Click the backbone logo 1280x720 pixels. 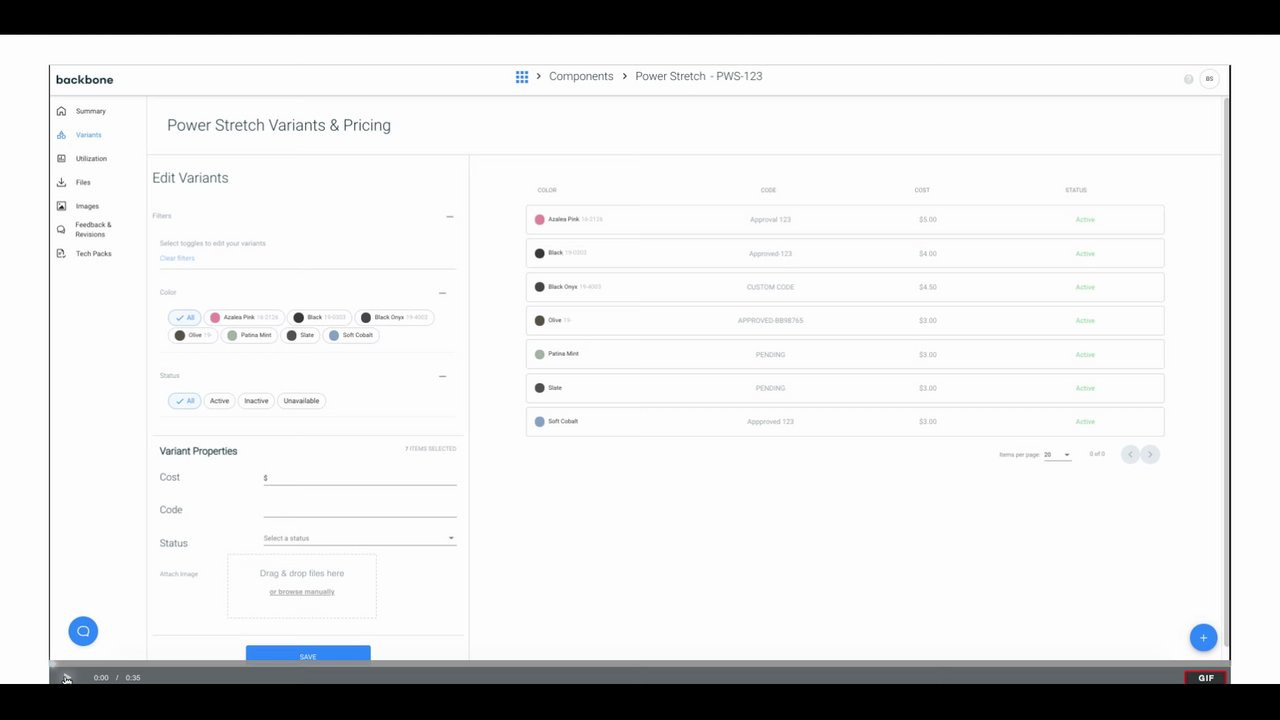tap(84, 80)
